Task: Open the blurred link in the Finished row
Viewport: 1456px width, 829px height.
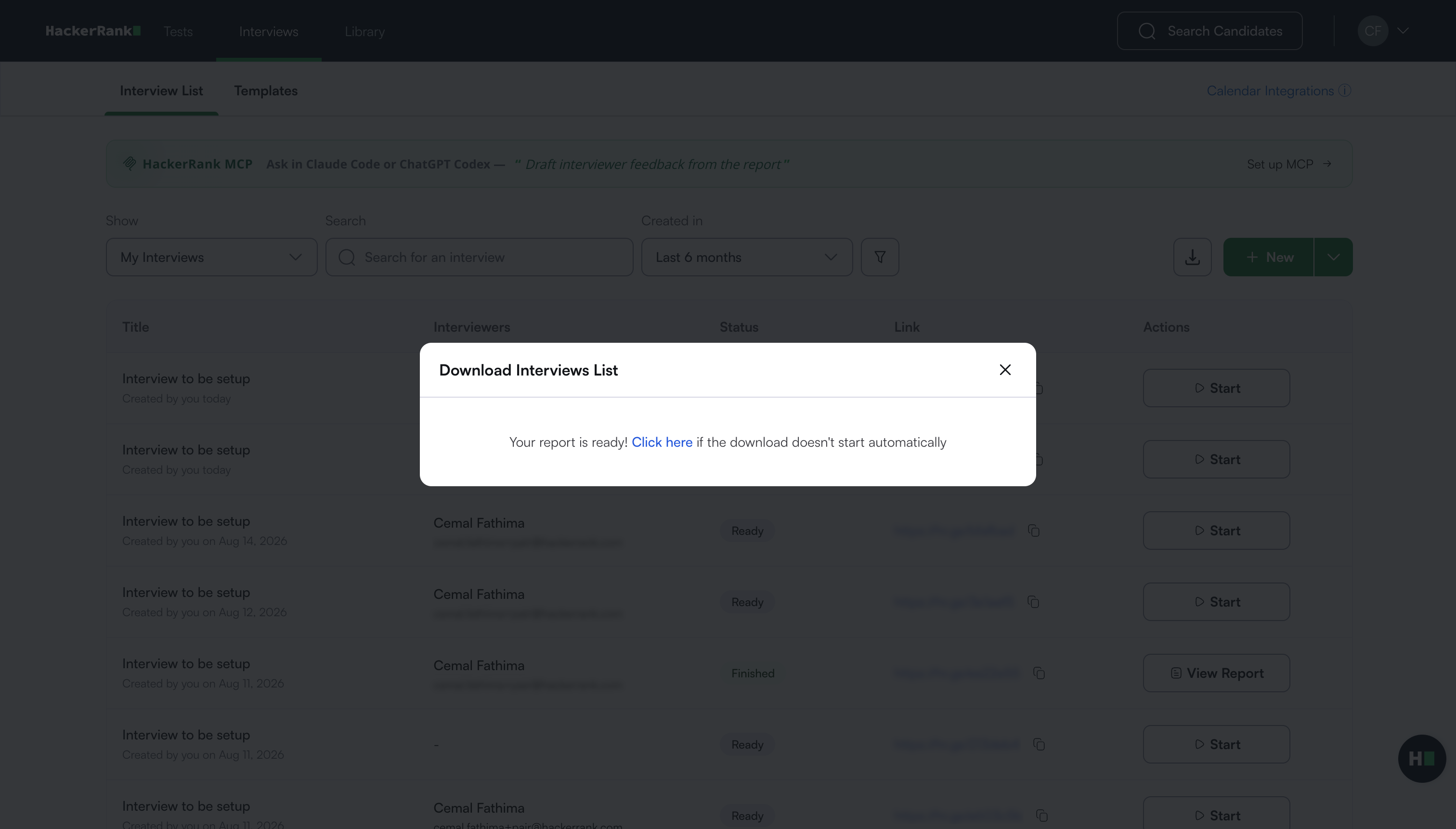Action: (957, 673)
